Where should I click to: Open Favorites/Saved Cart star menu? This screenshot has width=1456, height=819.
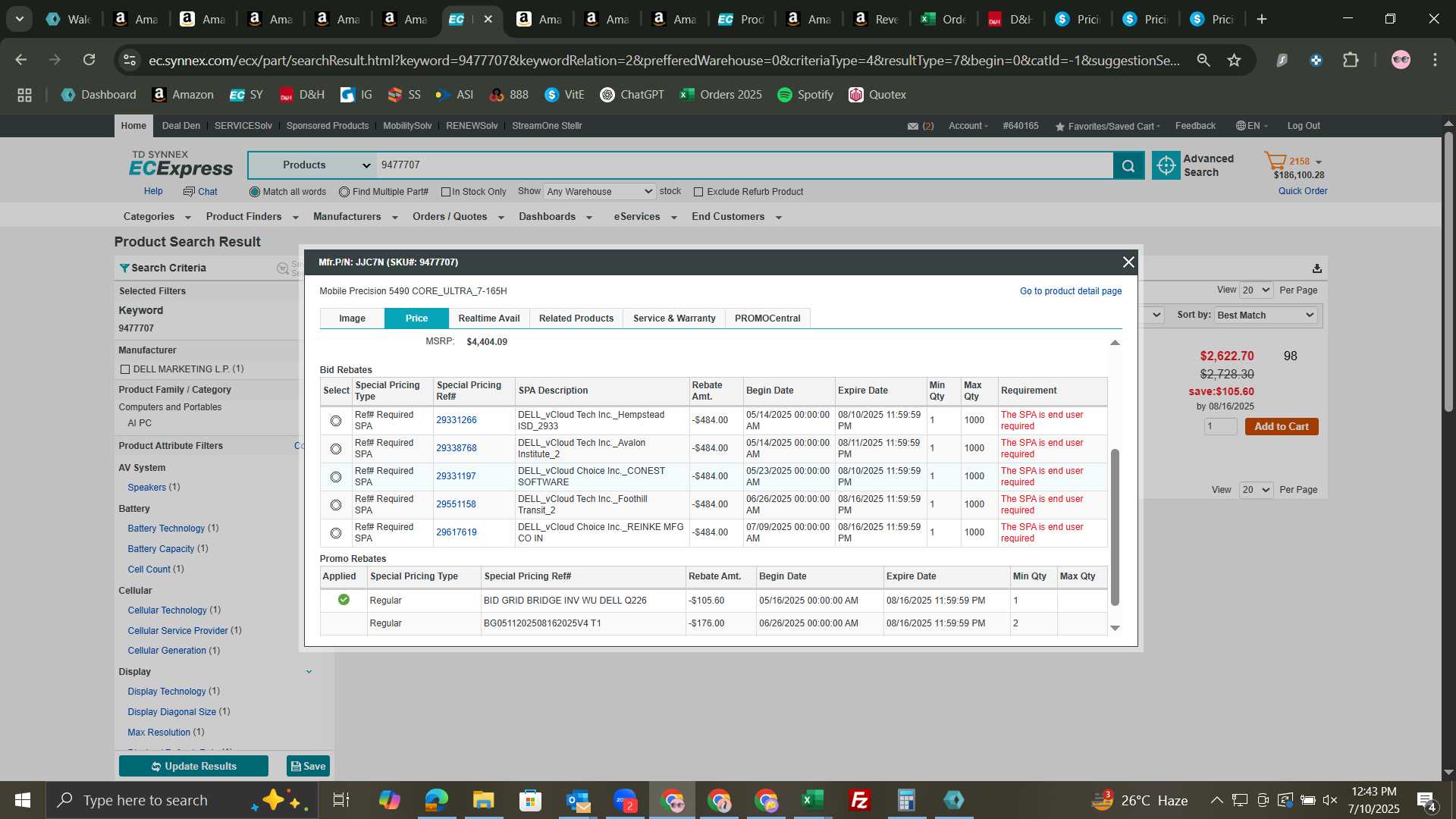(1107, 126)
